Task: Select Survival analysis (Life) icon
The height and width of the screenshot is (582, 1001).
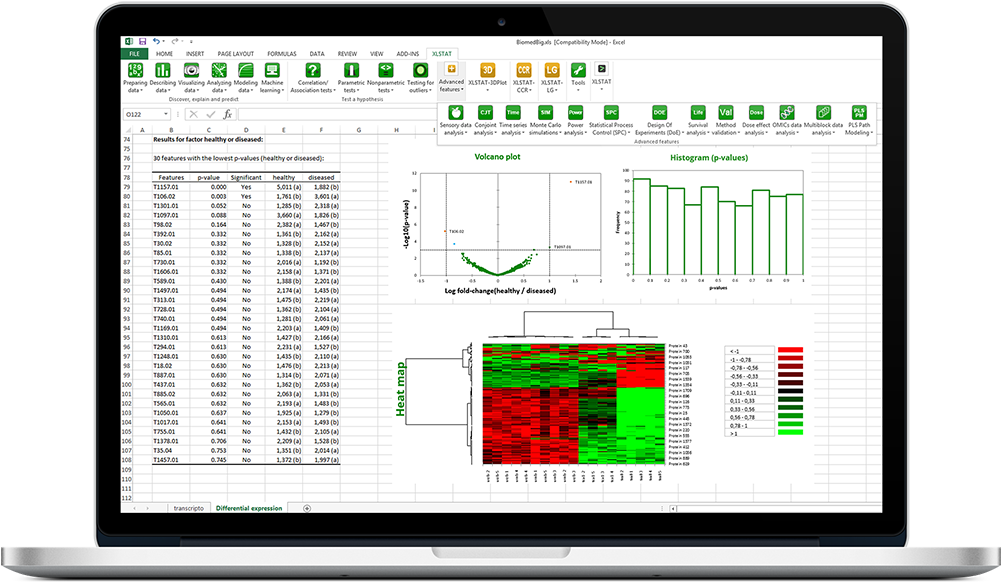Action: [x=698, y=113]
